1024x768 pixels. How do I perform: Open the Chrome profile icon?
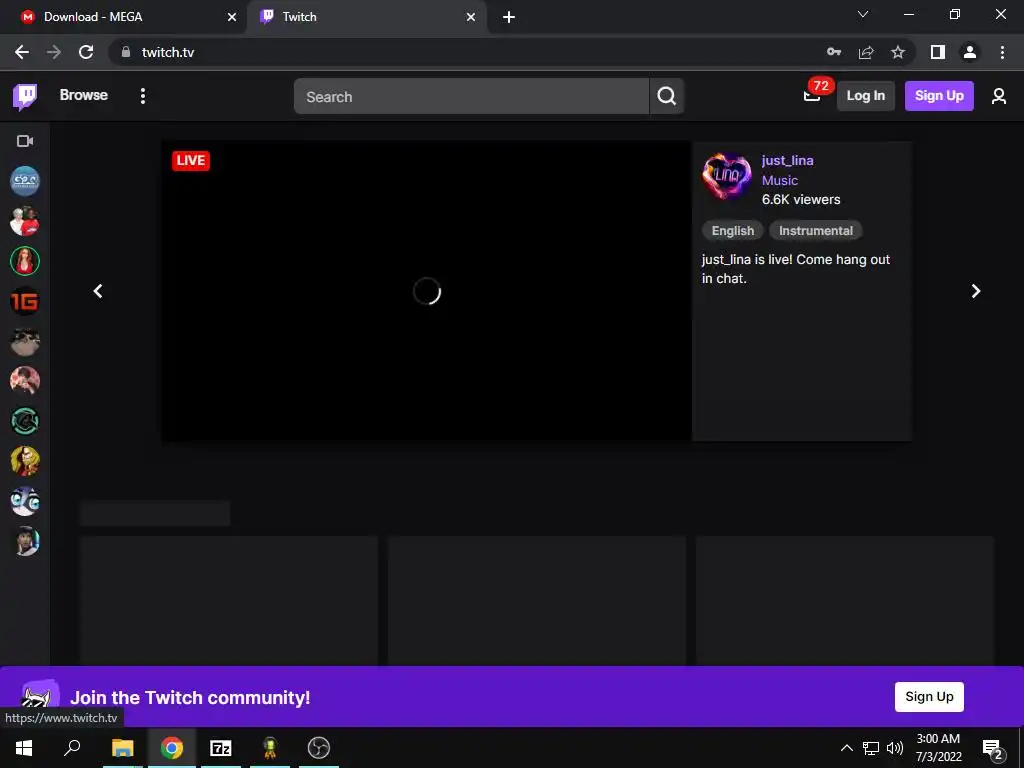(970, 52)
